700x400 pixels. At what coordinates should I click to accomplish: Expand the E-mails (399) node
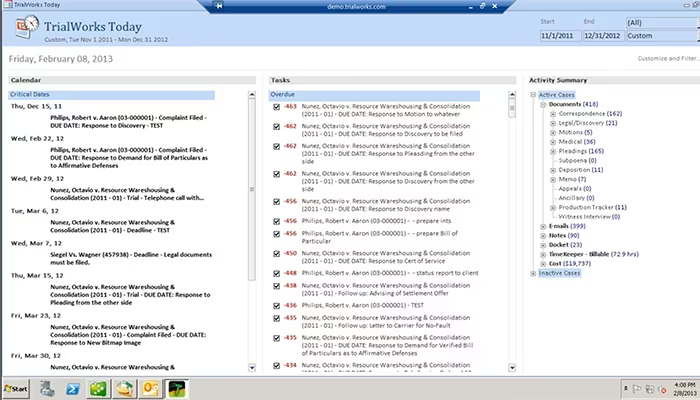pos(543,226)
